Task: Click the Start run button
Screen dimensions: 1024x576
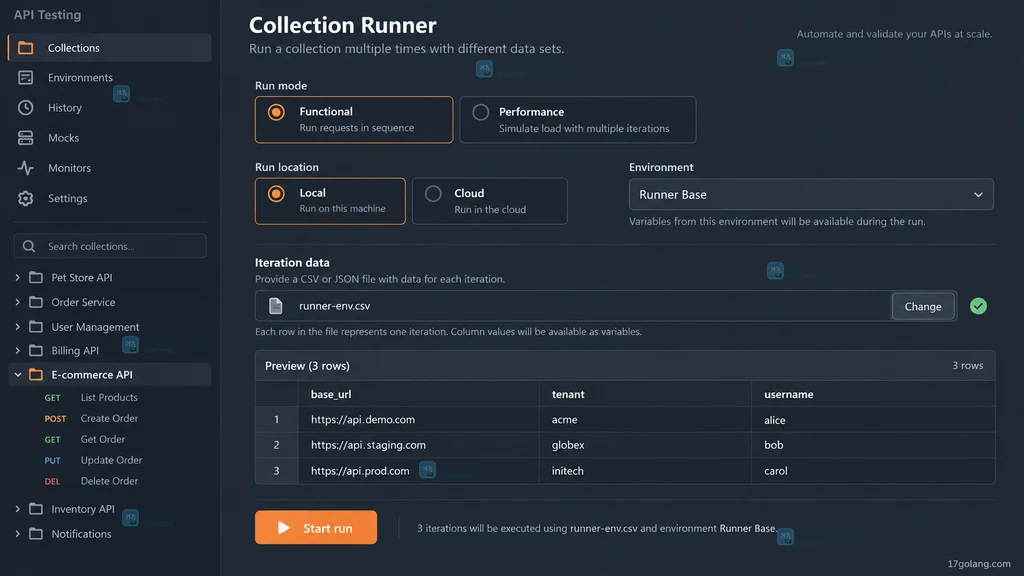Action: 315,528
